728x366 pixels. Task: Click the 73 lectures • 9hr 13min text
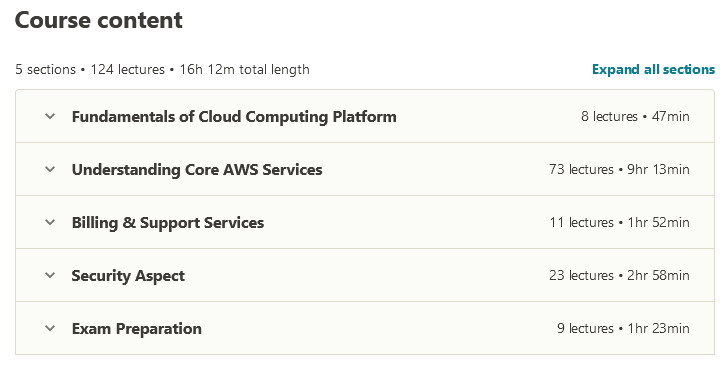tap(619, 169)
